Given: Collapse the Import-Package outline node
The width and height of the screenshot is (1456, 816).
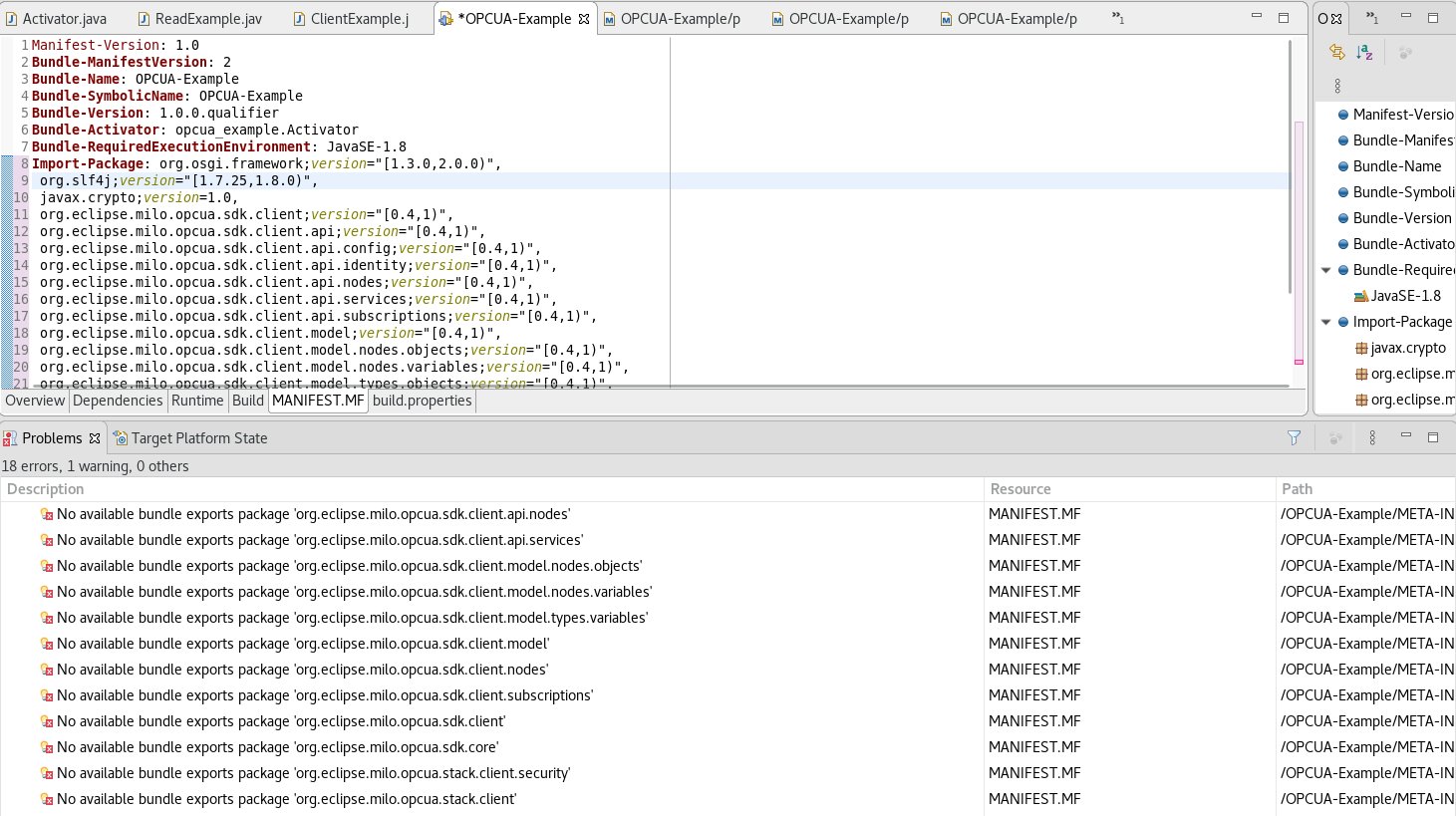Looking at the screenshot, I should (1326, 322).
